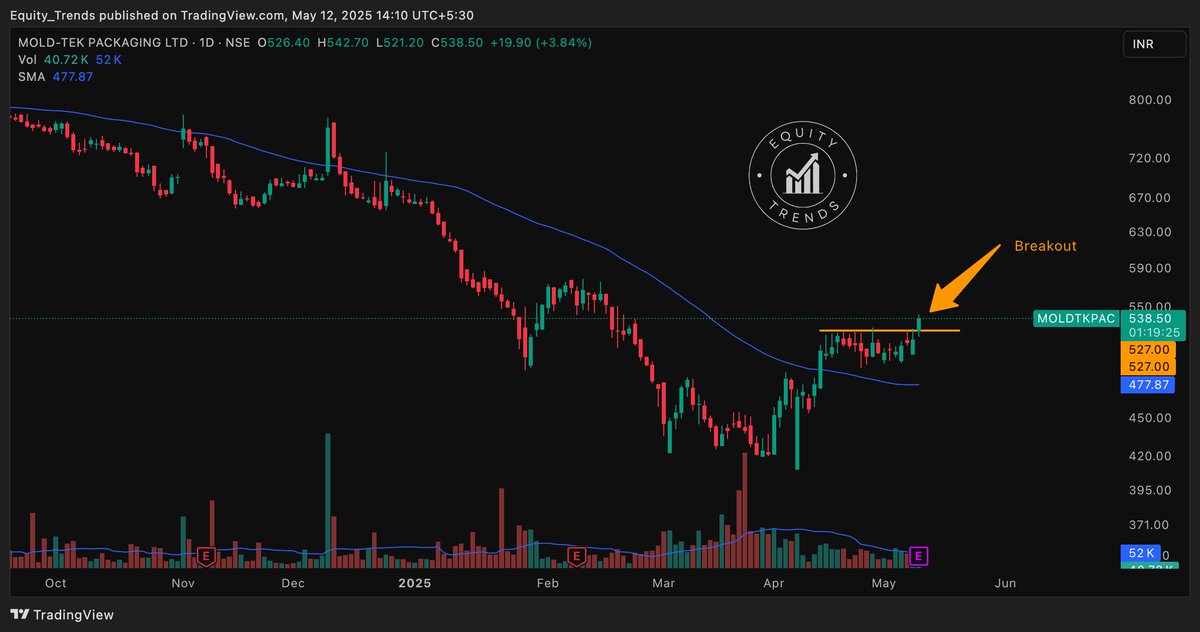Click the Nov label on the time axis
Image resolution: width=1200 pixels, height=632 pixels.
182,583
